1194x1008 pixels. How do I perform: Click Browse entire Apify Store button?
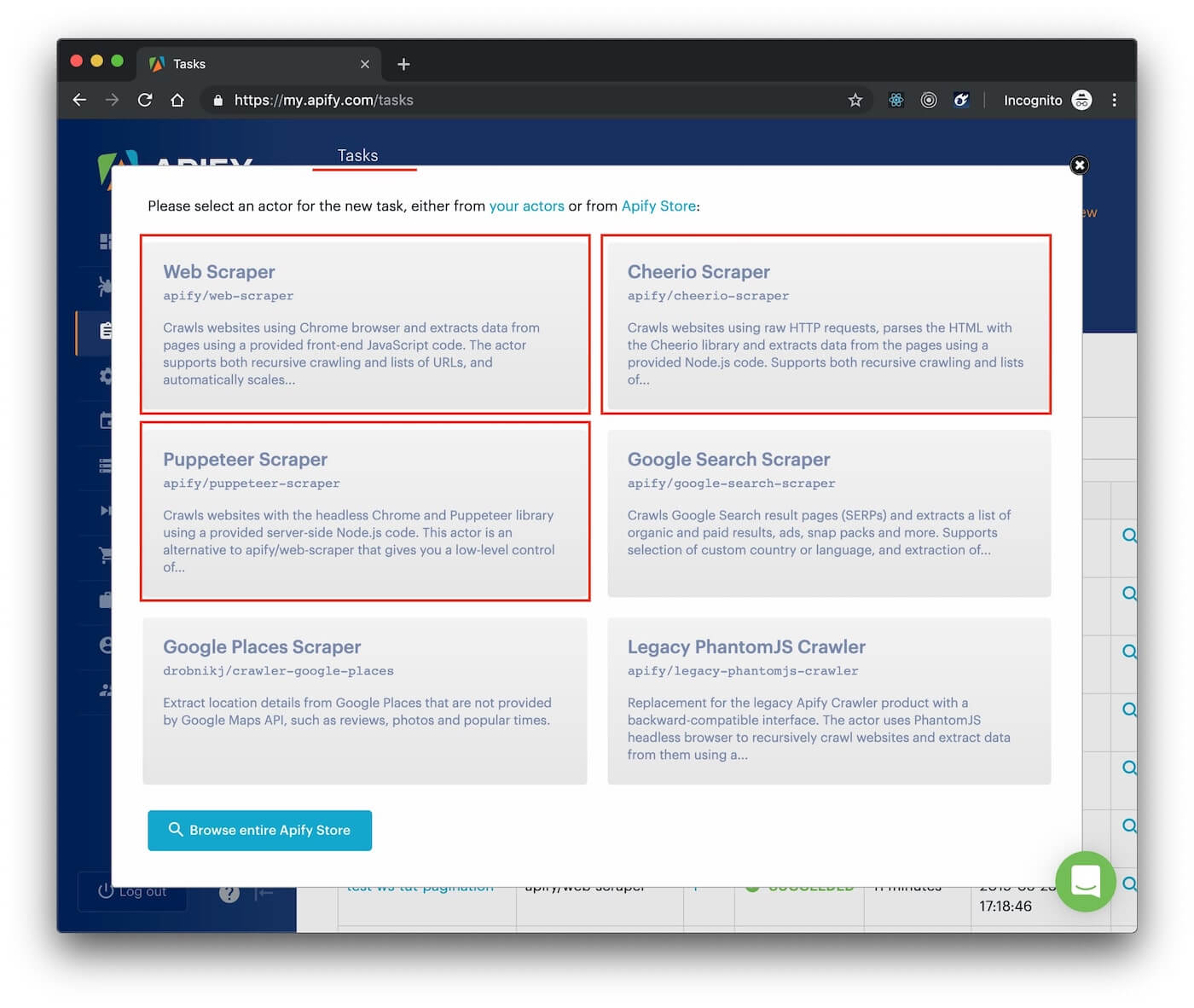click(260, 830)
